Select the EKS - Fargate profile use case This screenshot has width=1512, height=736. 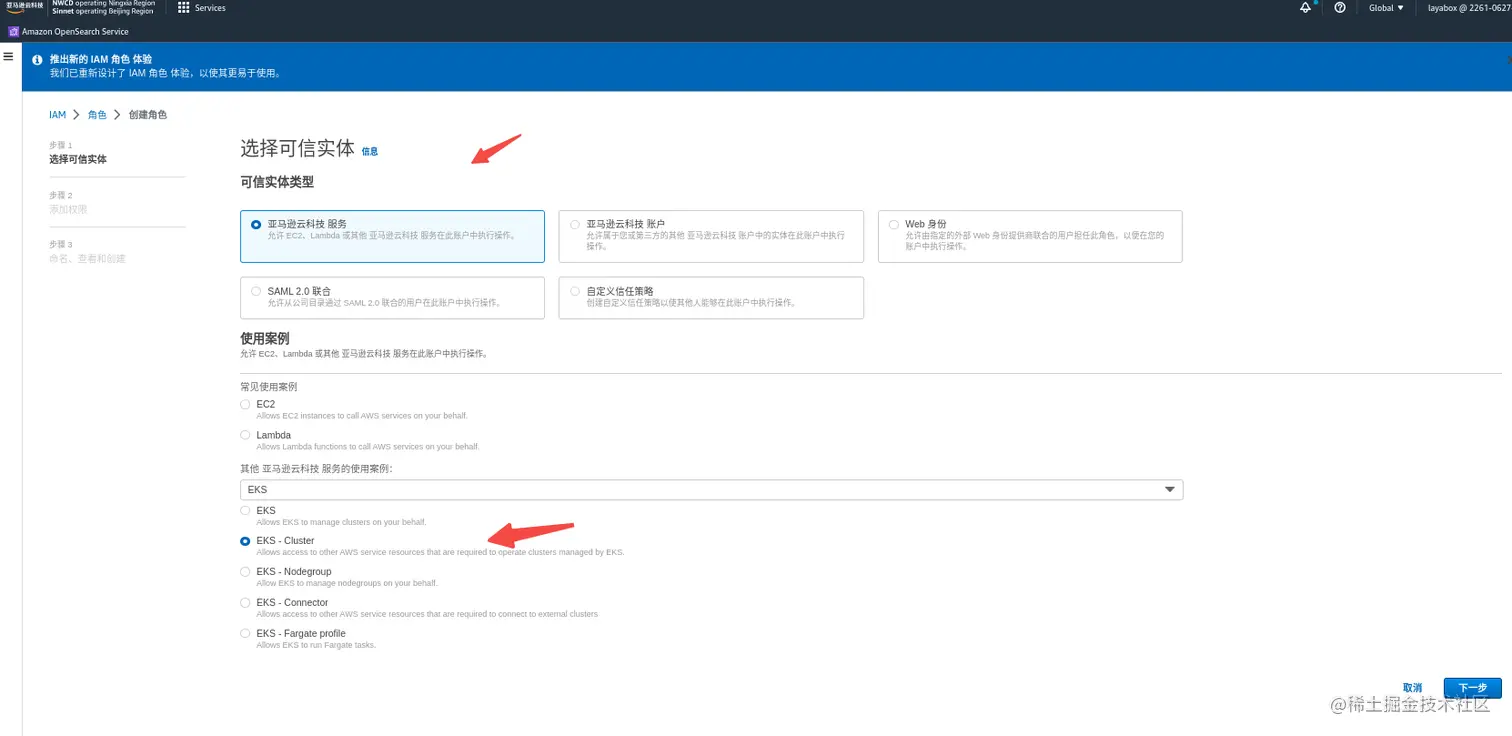tap(245, 634)
